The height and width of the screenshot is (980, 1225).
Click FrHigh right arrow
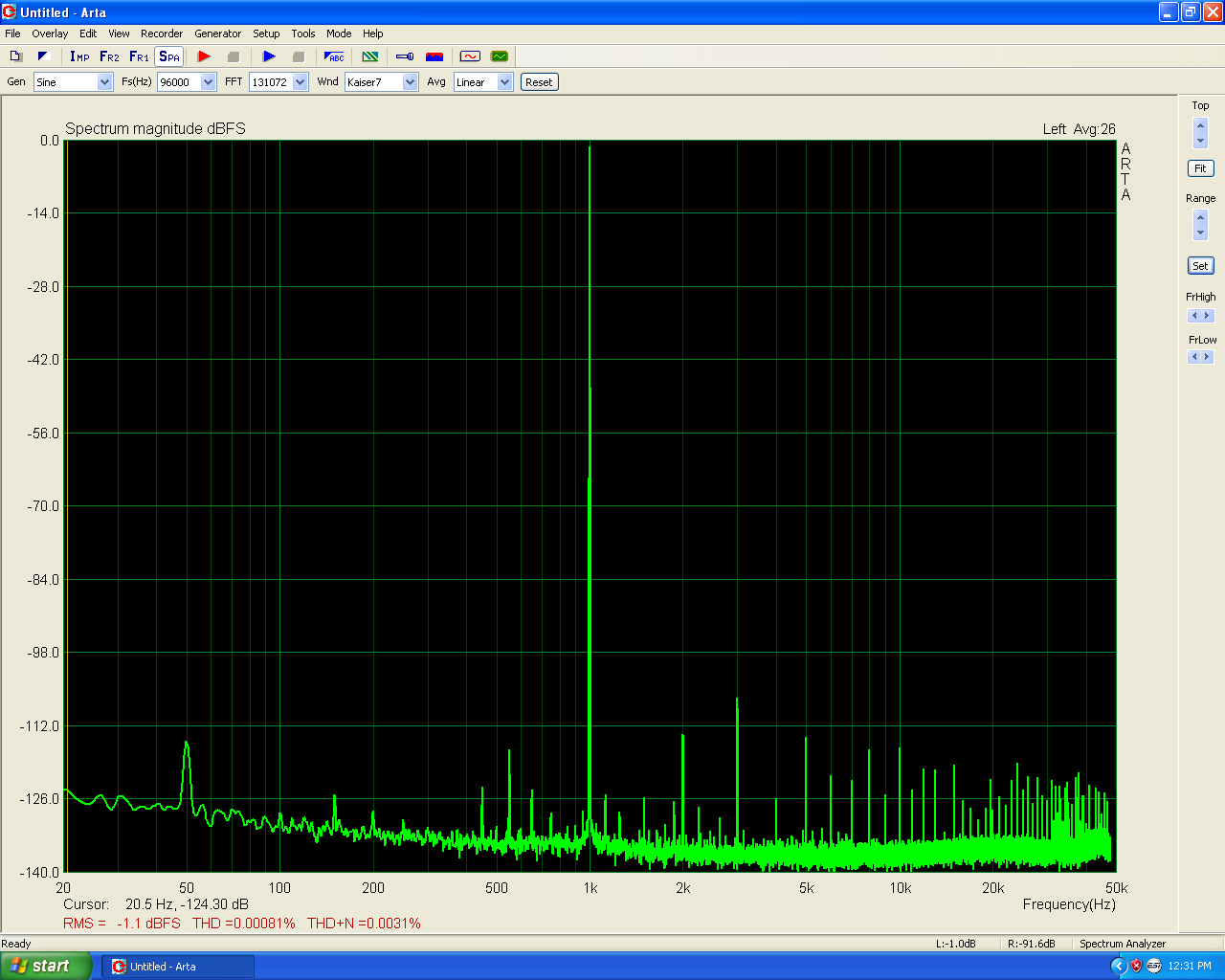(1208, 316)
